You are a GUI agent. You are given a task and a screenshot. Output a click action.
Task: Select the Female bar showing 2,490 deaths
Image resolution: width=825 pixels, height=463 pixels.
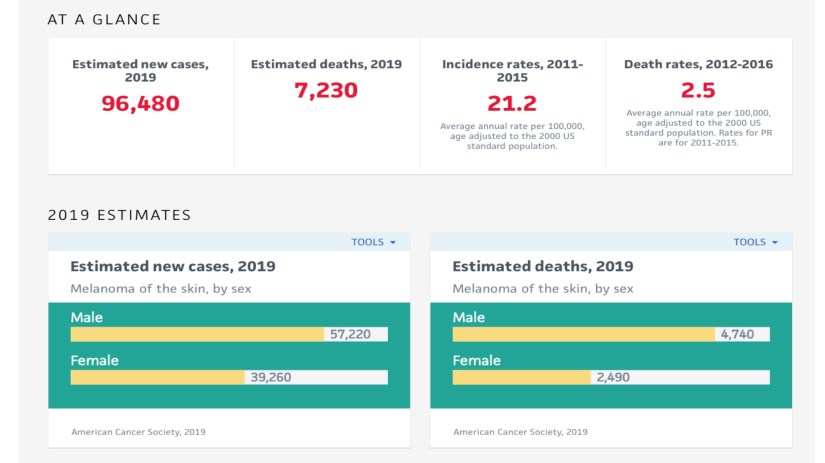[x=521, y=377]
